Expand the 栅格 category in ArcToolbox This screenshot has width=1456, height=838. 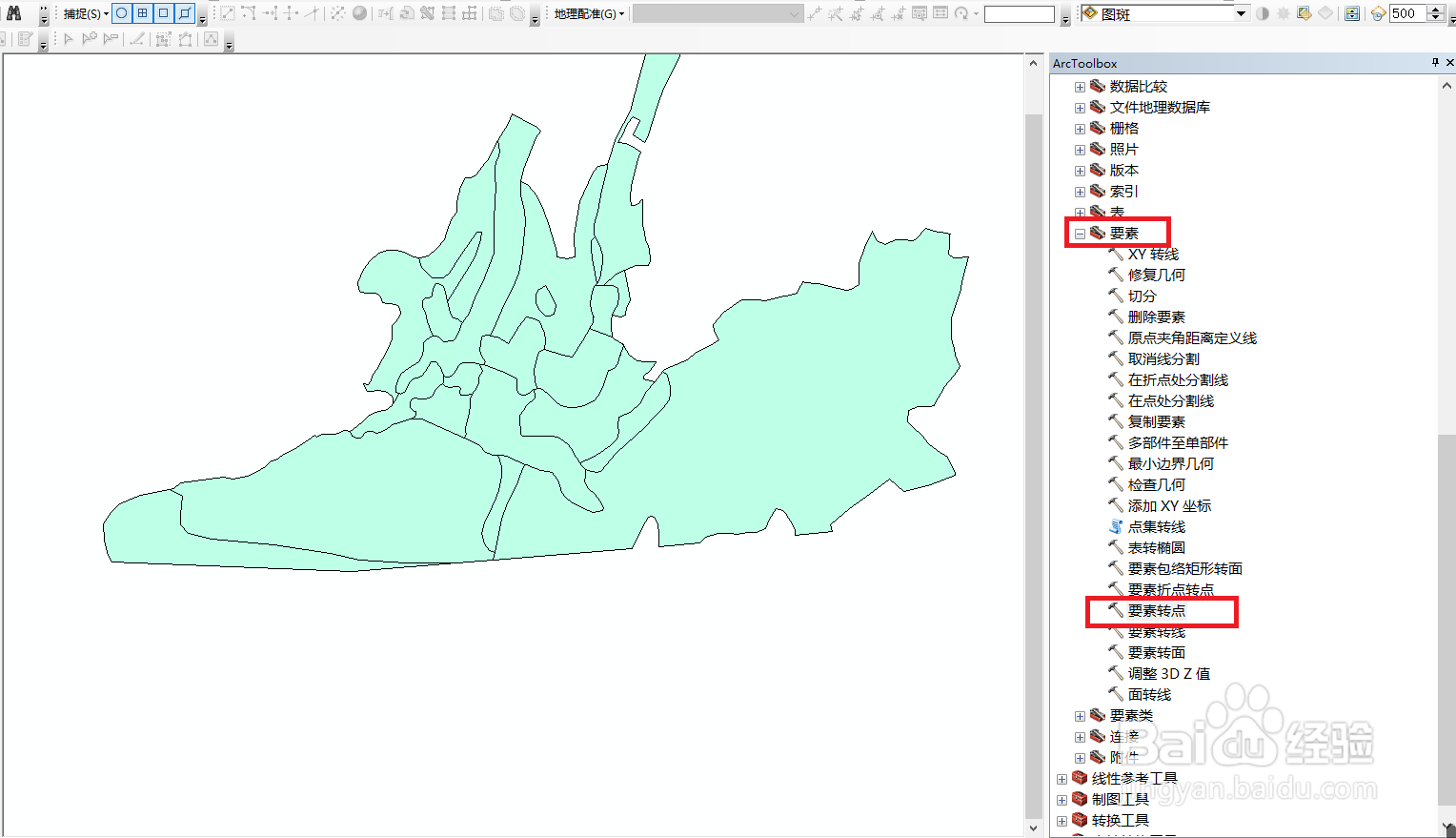tap(1079, 128)
